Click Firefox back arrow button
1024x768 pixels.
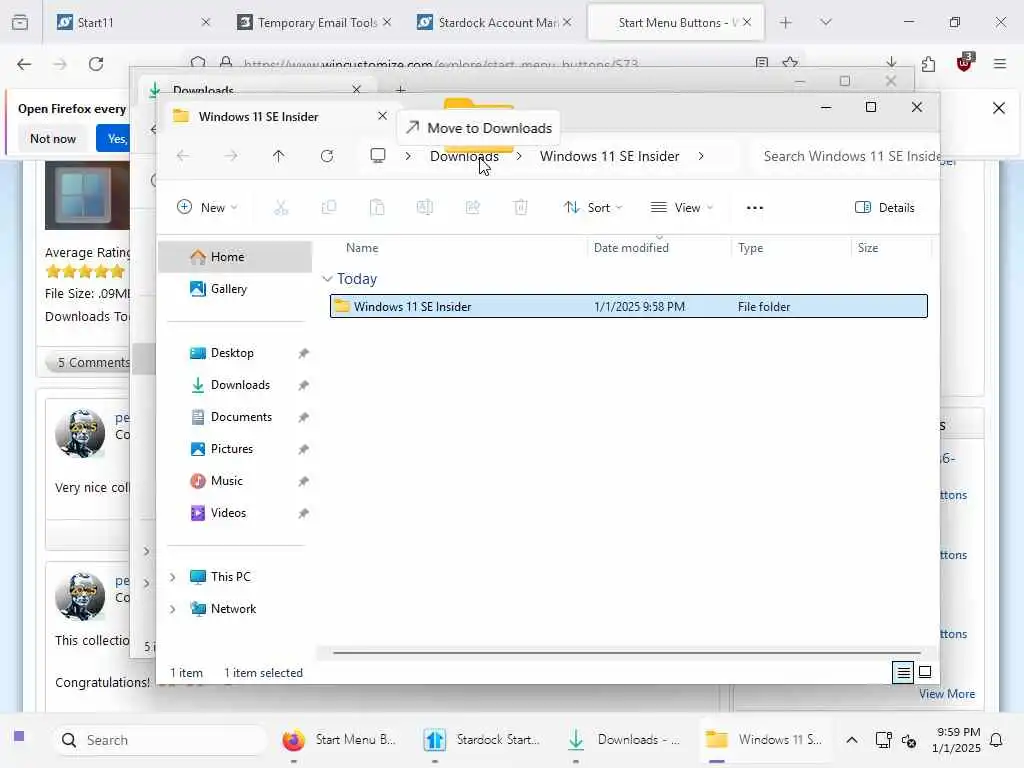coord(24,64)
